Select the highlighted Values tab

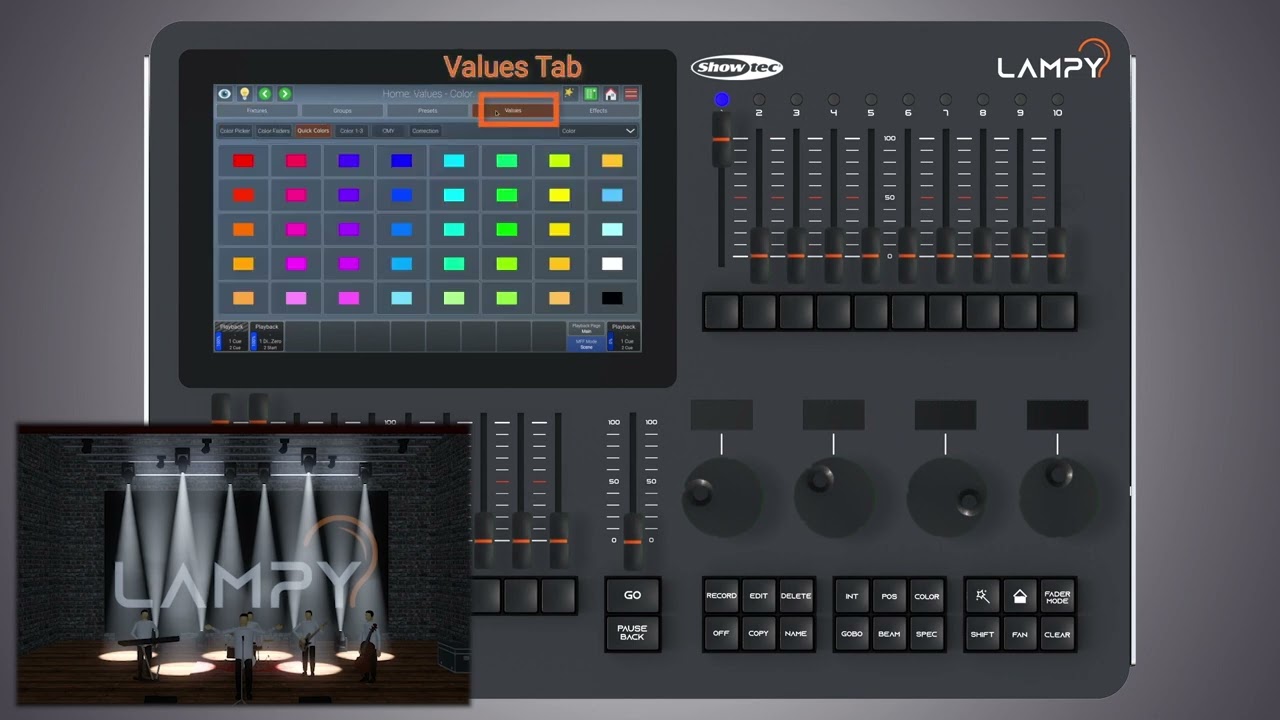coord(513,111)
